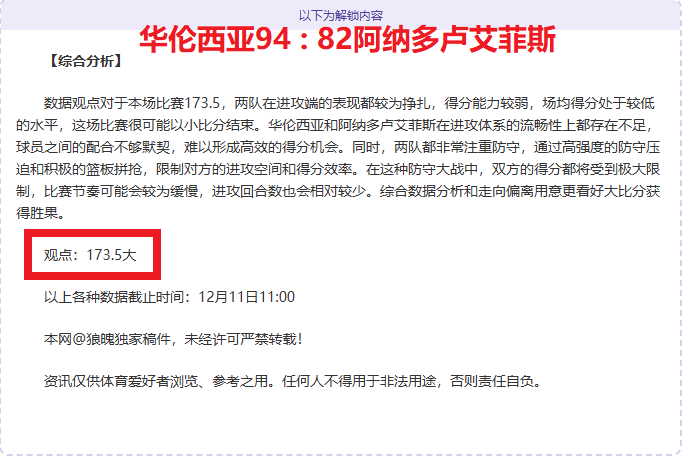The height and width of the screenshot is (458, 685).
Task: Click the 12月11日11:00 date text
Action: (247, 297)
